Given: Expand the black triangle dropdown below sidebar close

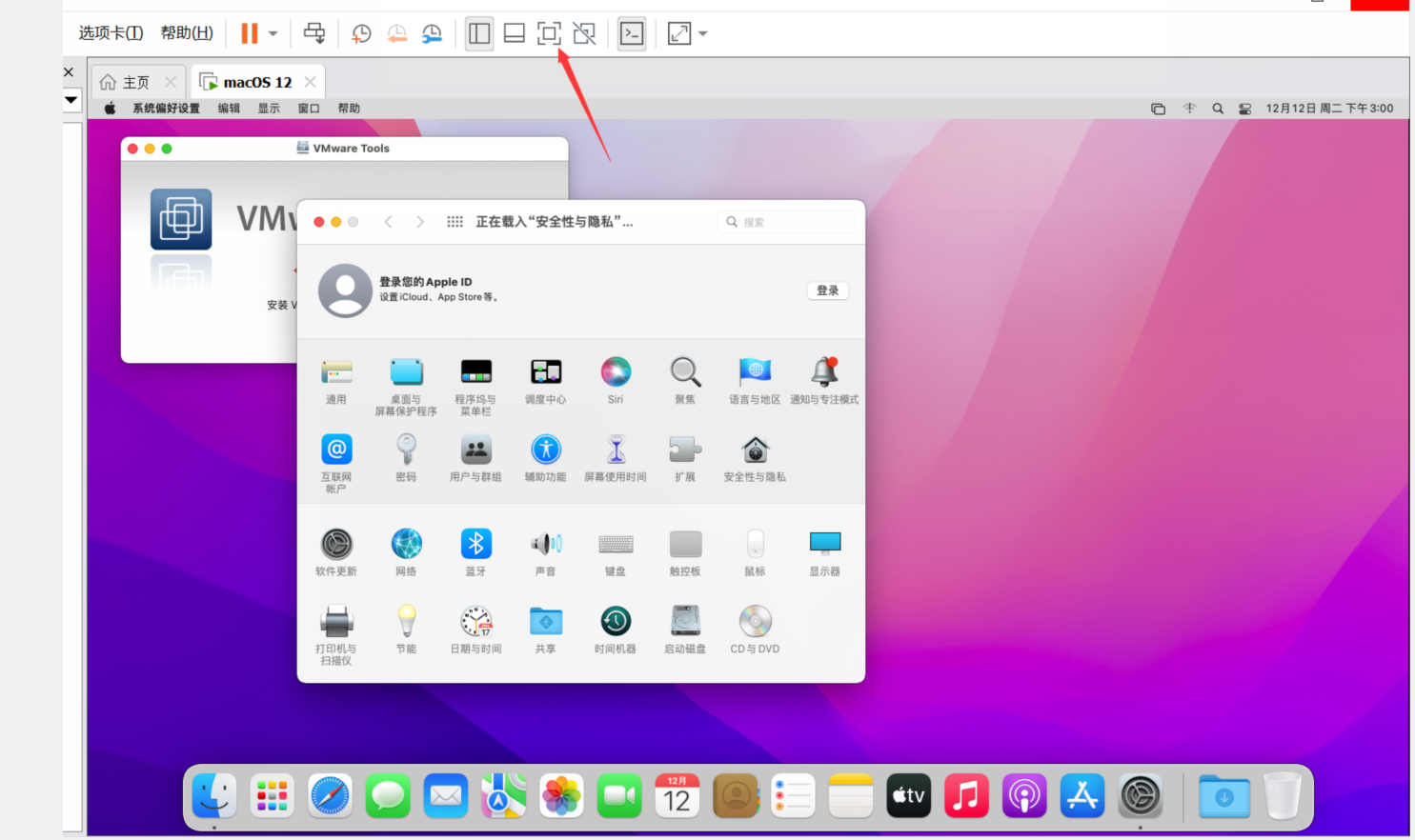Looking at the screenshot, I should pyautogui.click(x=71, y=99).
